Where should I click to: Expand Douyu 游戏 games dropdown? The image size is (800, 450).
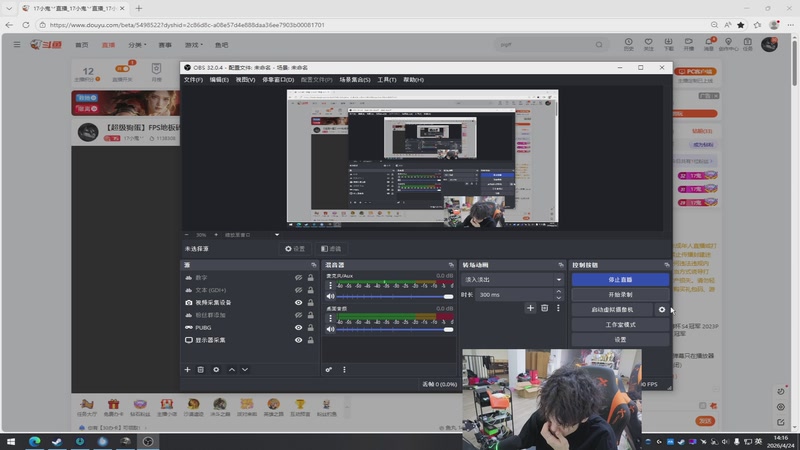pos(193,45)
